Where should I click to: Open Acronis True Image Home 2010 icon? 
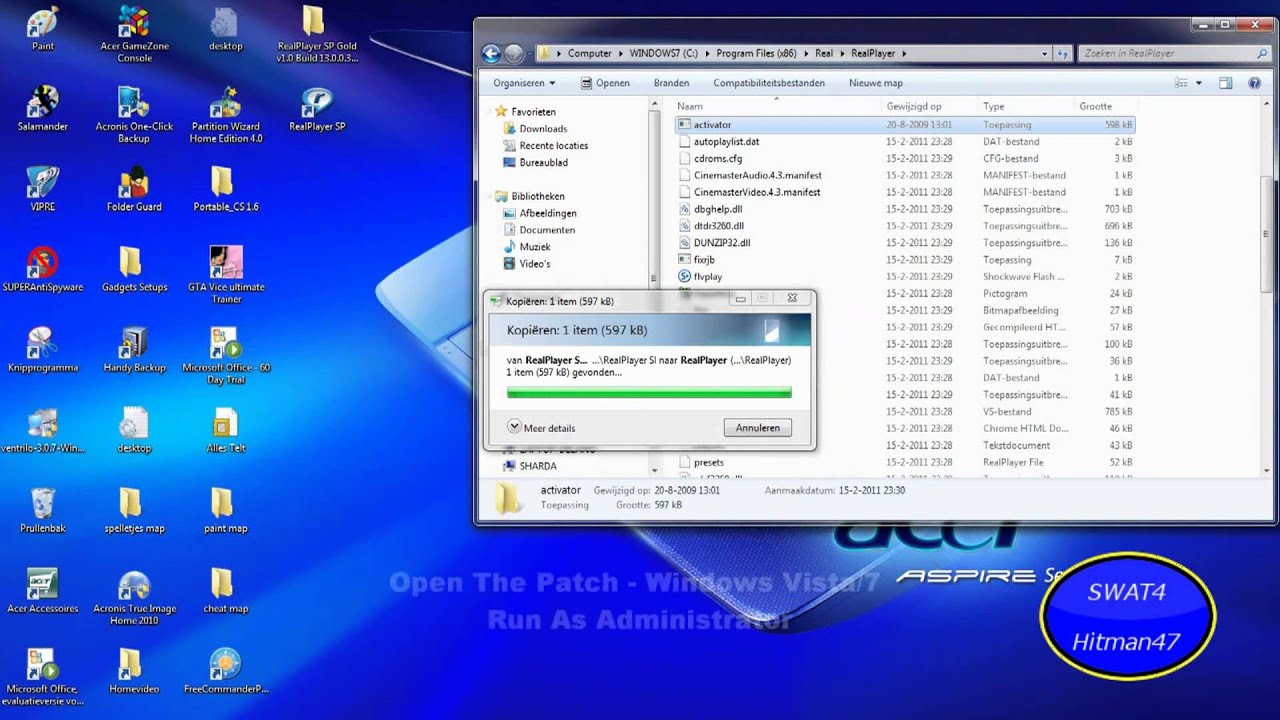point(134,596)
